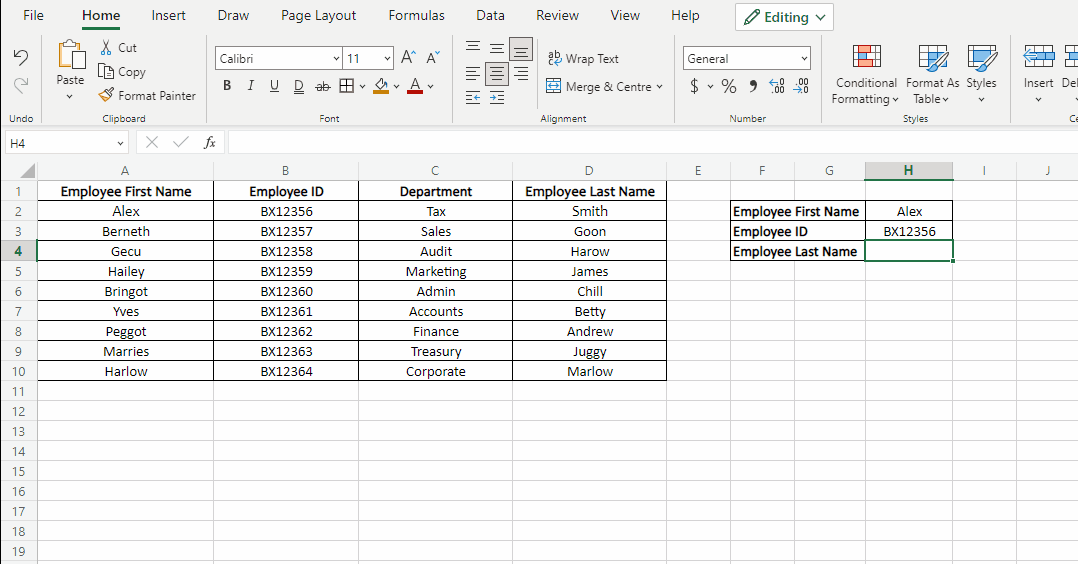Select column H header
Image resolution: width=1078 pixels, height=564 pixels.
click(908, 171)
